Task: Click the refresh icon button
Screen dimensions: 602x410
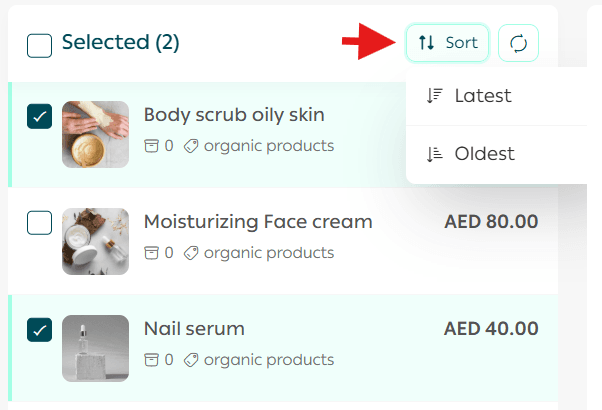Action: coord(518,43)
